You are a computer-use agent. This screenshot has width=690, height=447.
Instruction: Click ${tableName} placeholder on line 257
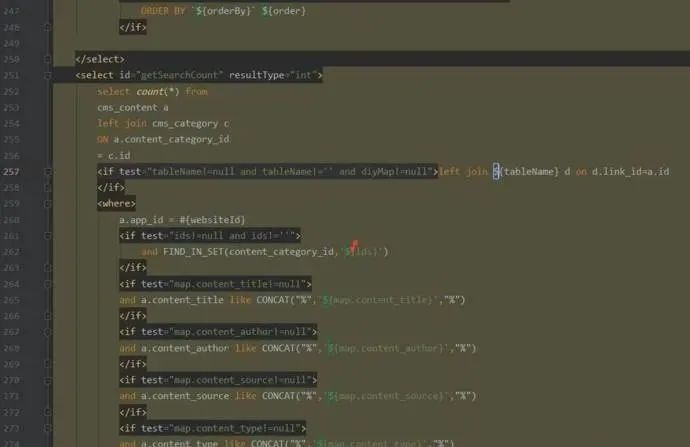(525, 172)
